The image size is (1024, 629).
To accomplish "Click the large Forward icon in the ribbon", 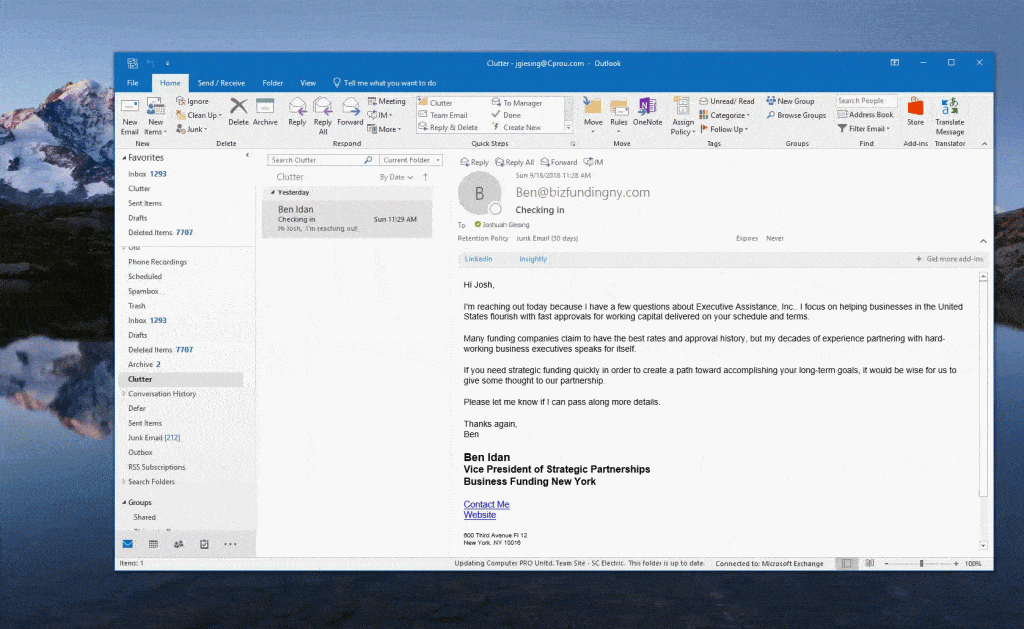I will [350, 106].
